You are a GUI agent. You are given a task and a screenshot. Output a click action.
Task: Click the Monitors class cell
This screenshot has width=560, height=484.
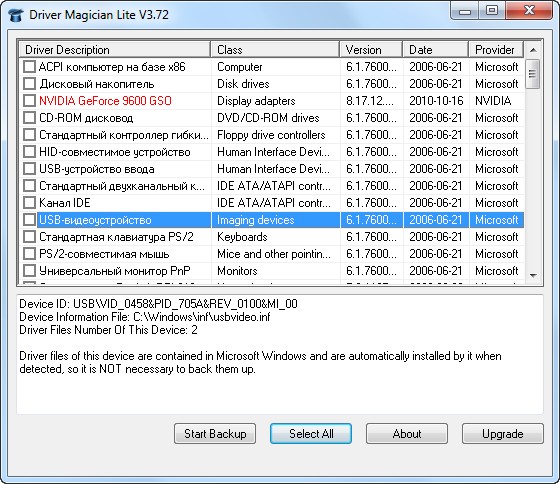237,271
